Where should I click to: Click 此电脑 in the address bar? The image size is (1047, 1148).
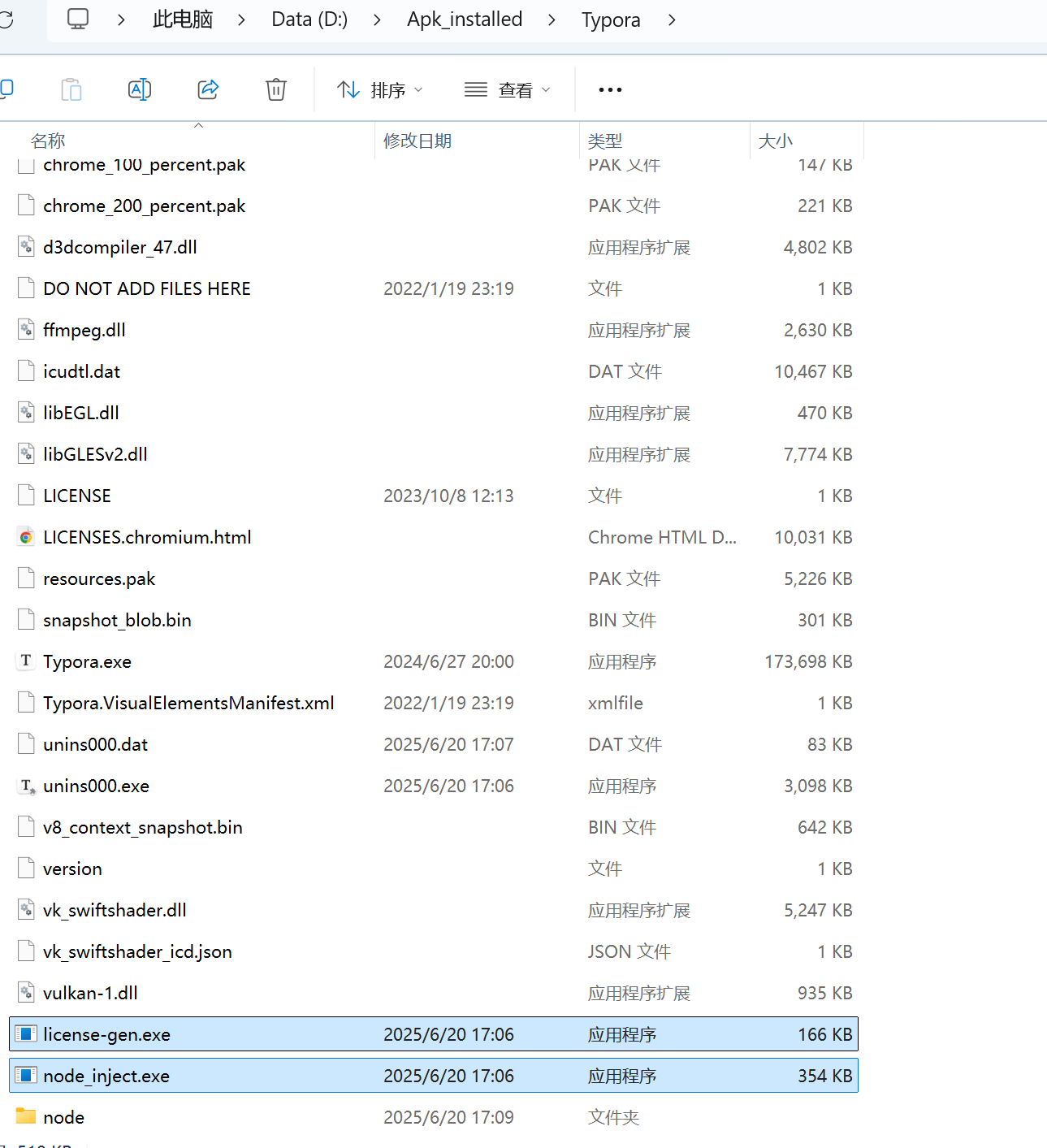[x=183, y=19]
